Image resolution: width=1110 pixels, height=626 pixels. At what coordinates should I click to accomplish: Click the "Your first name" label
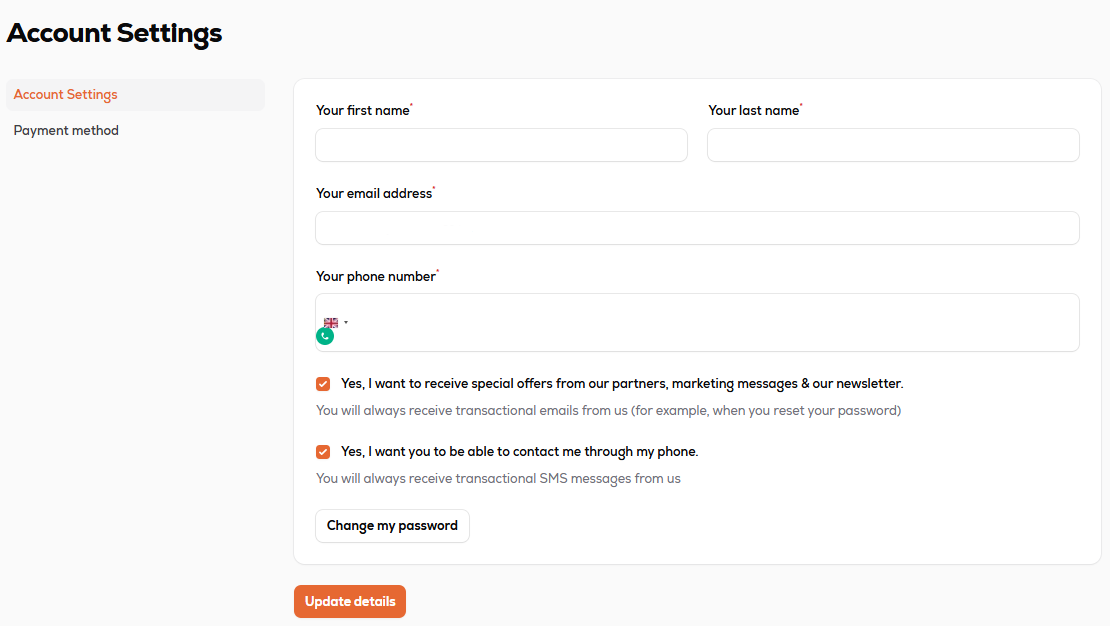tap(363, 111)
